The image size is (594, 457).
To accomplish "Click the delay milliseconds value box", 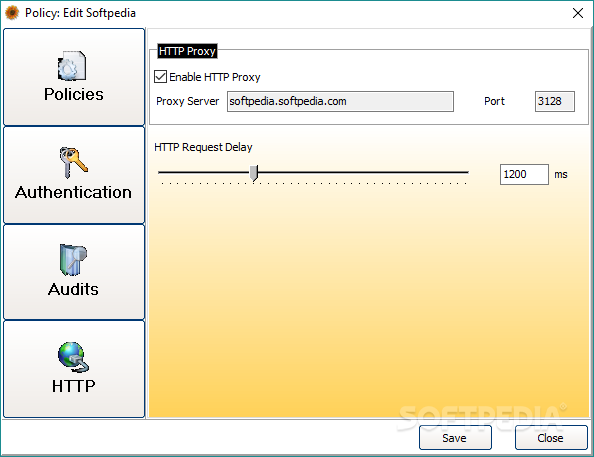I will click(x=524, y=174).
